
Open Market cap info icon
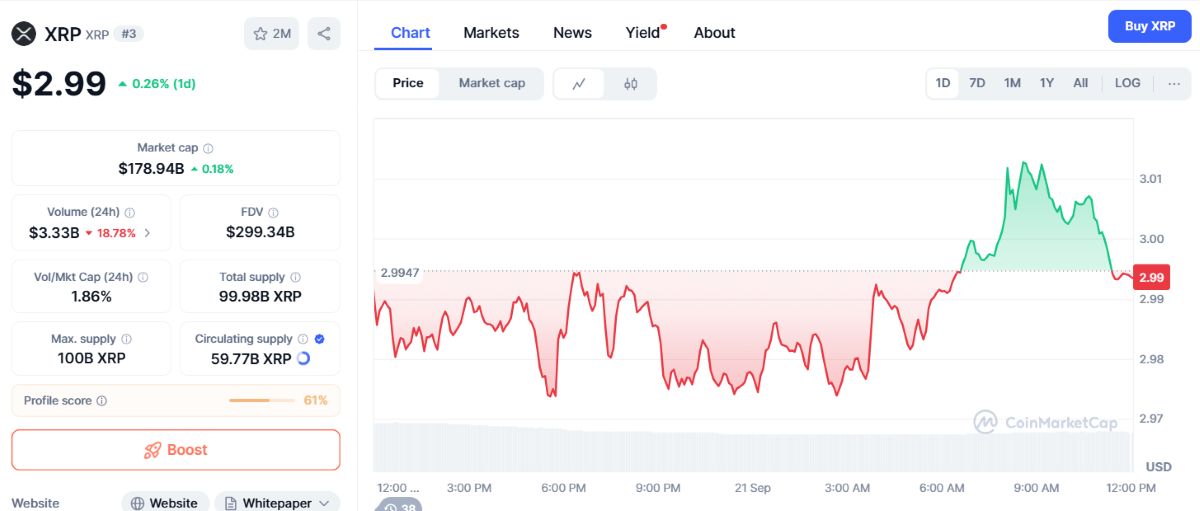pos(208,148)
